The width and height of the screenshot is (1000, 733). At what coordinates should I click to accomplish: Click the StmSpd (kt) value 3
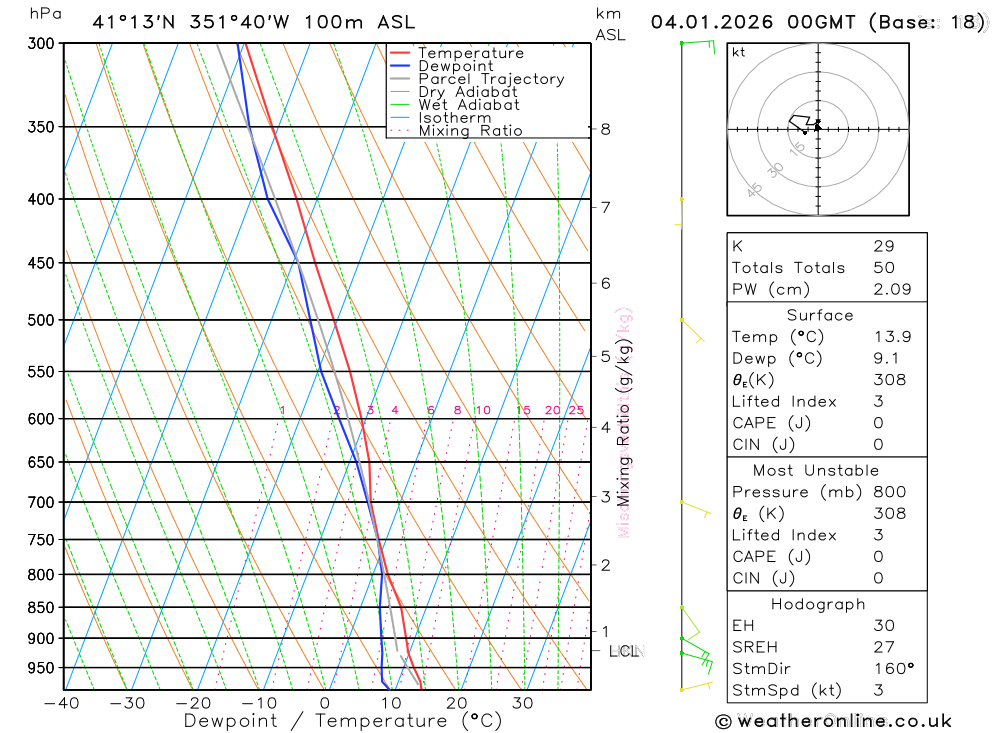click(878, 691)
